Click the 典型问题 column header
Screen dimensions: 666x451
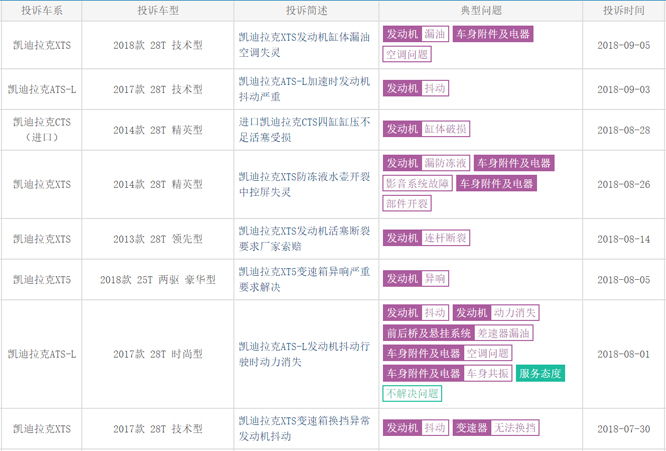click(x=481, y=10)
